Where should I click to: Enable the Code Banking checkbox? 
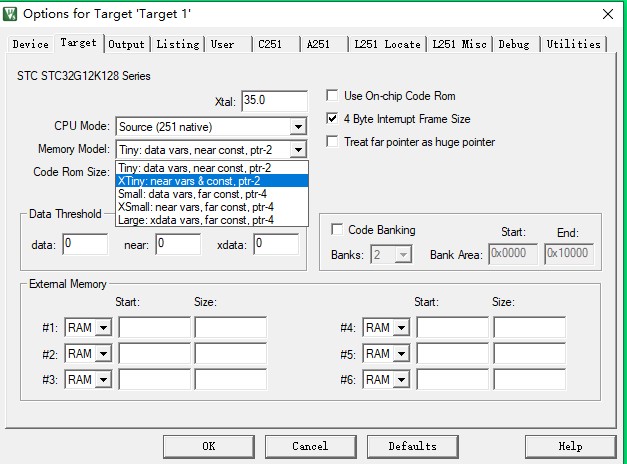coord(337,230)
